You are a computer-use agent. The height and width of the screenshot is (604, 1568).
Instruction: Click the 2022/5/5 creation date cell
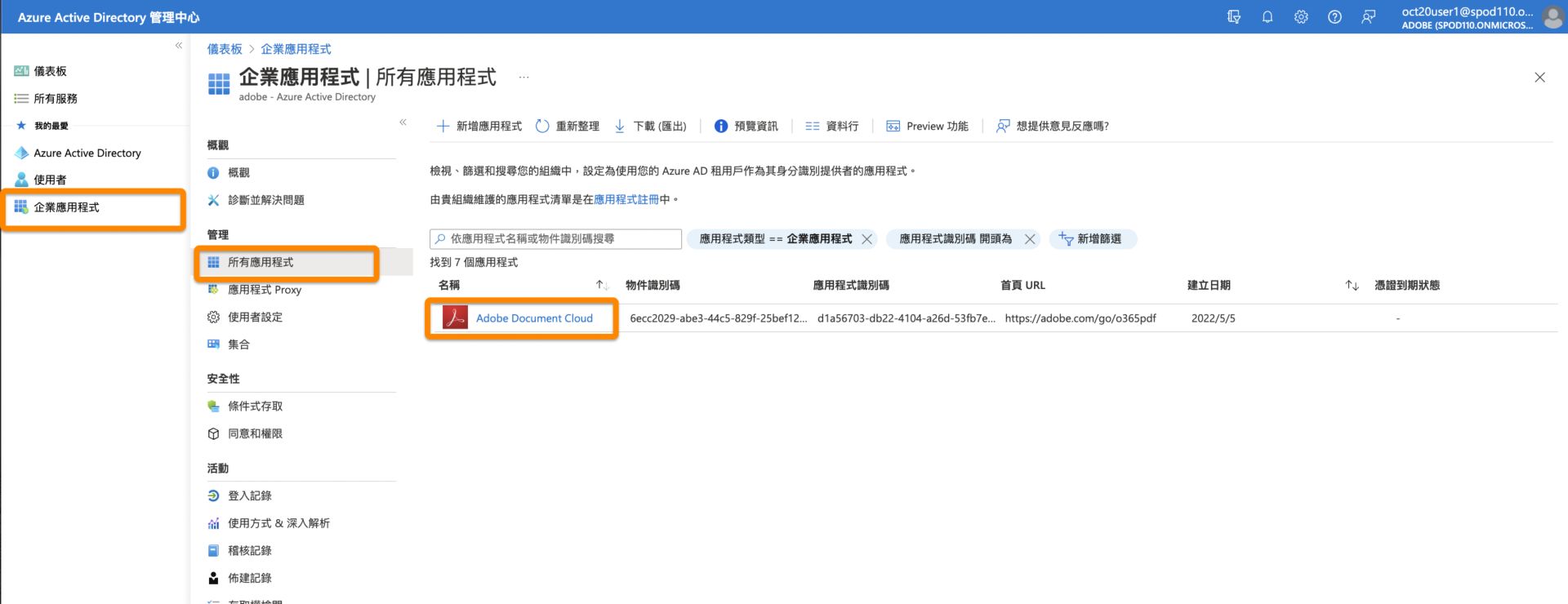pos(1213,318)
